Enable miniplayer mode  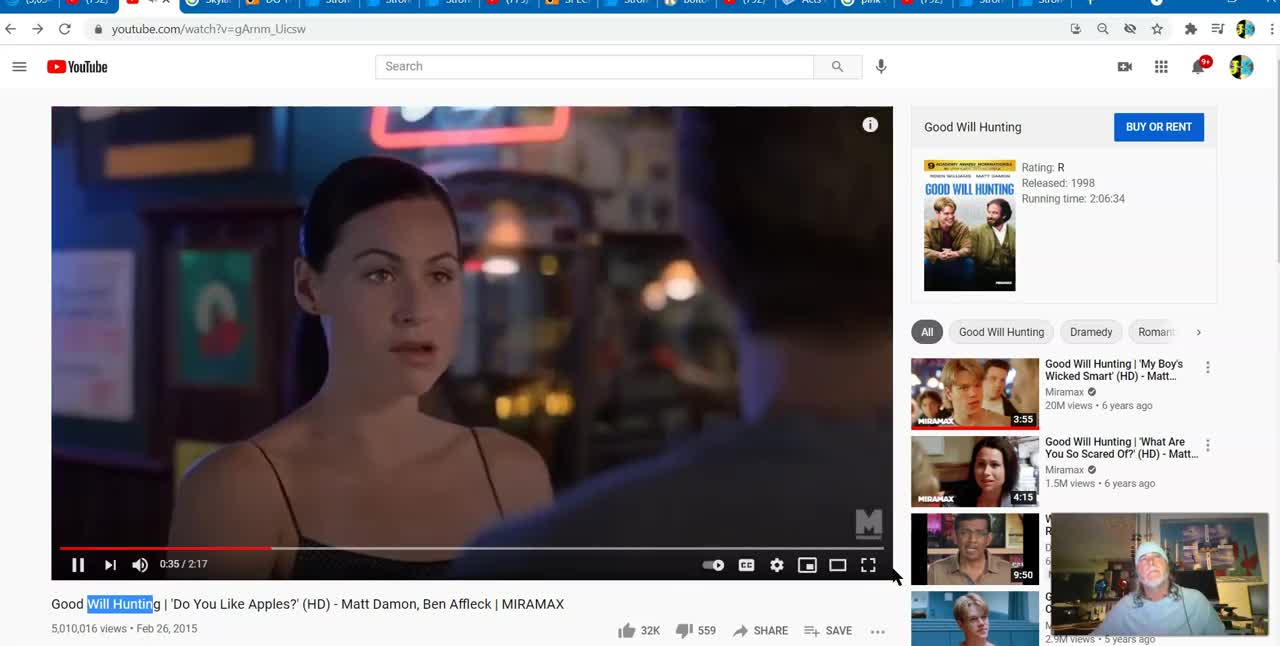coord(807,565)
